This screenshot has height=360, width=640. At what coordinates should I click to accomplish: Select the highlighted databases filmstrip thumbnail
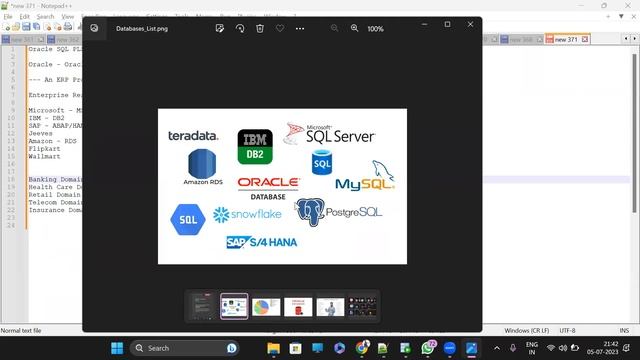coord(234,306)
